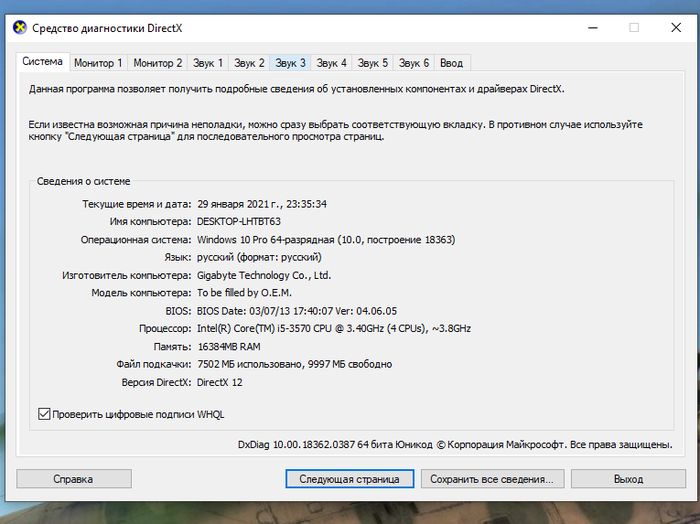Switch to the Монитор 1 tab
Viewport: 700px width, 524px height.
coord(98,63)
